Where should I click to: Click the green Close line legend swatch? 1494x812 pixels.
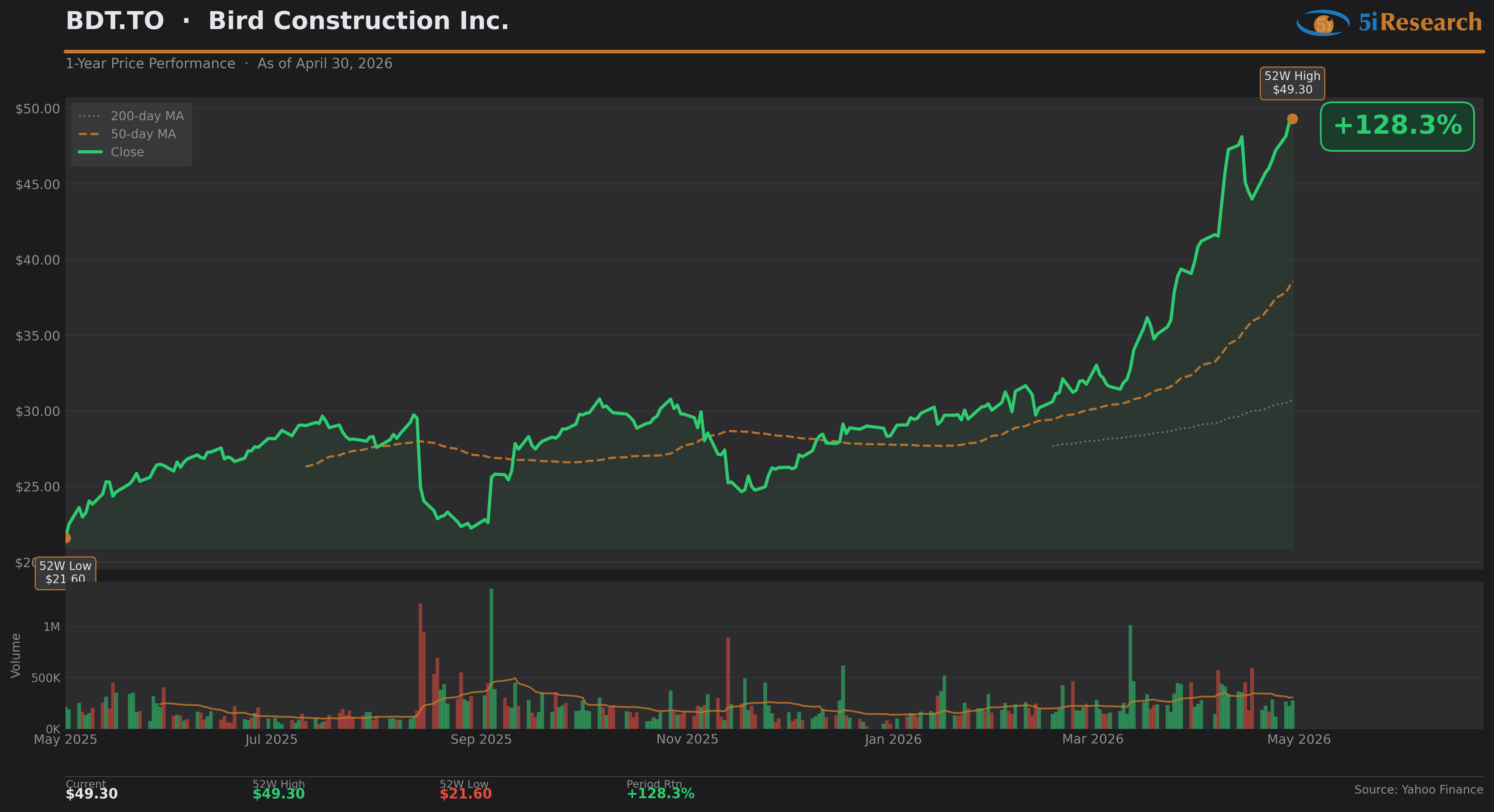click(90, 152)
